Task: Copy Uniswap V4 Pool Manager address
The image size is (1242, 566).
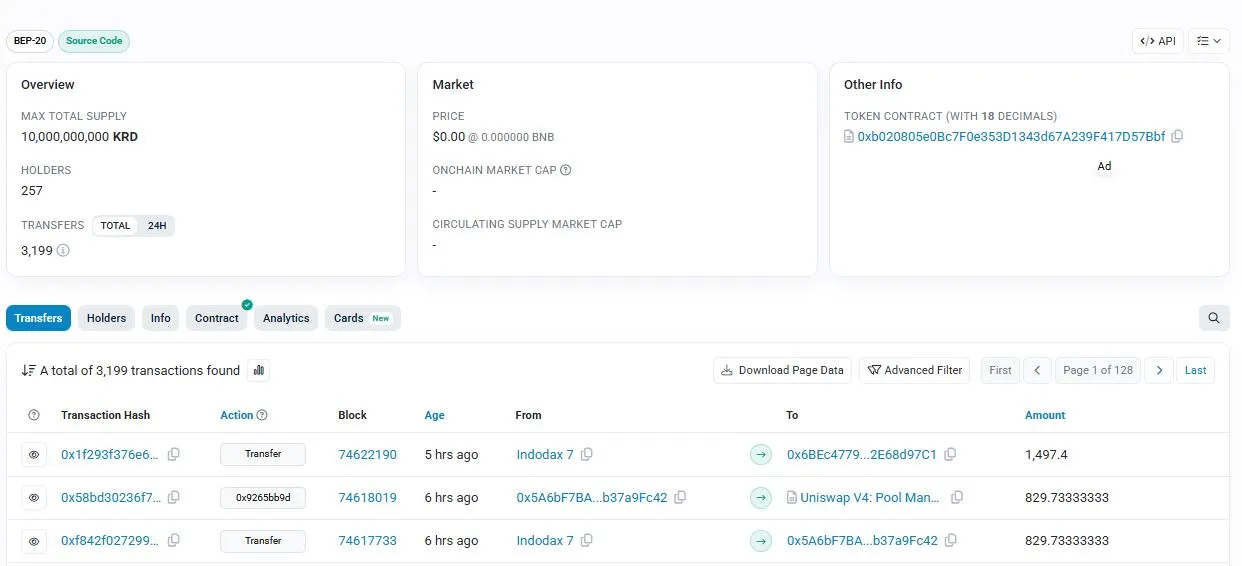Action: point(957,497)
